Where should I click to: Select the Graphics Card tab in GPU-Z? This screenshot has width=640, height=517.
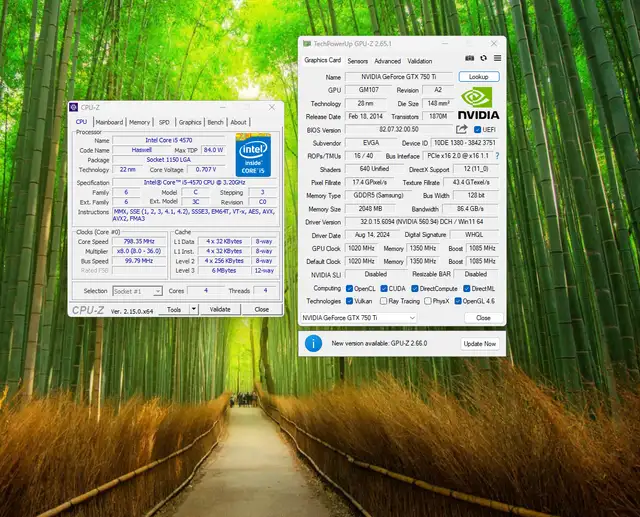tap(322, 60)
